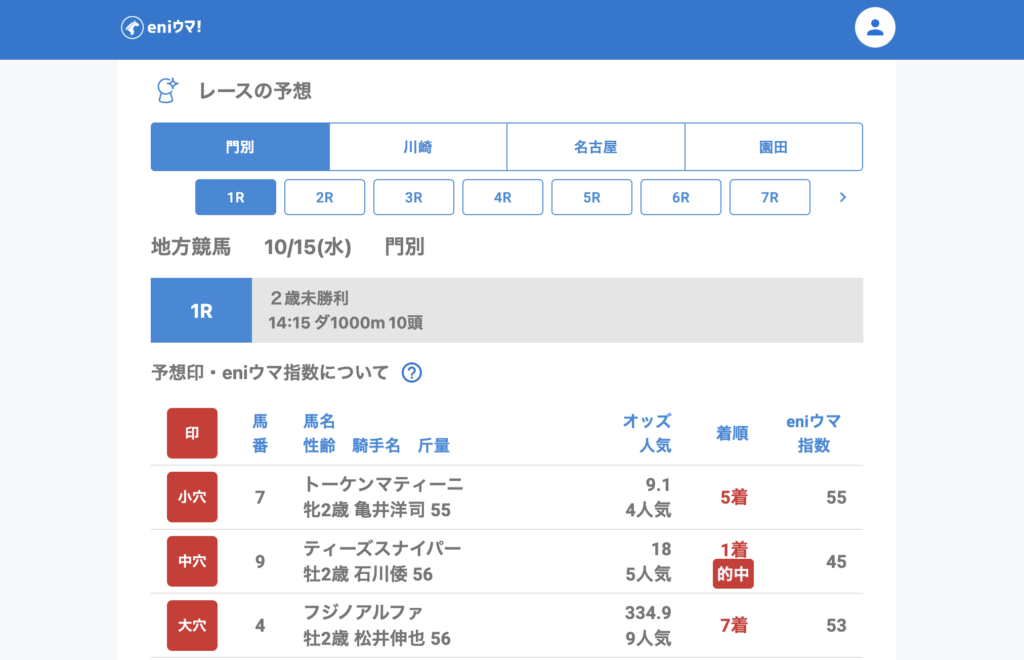Image resolution: width=1024 pixels, height=660 pixels.
Task: Switch to the 名古屋 racetrack tab
Action: (x=596, y=147)
